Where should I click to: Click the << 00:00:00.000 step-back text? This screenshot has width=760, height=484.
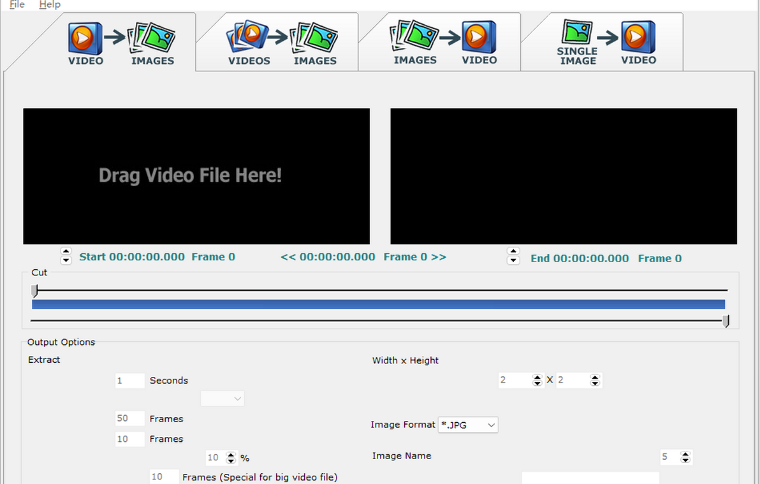[328, 257]
